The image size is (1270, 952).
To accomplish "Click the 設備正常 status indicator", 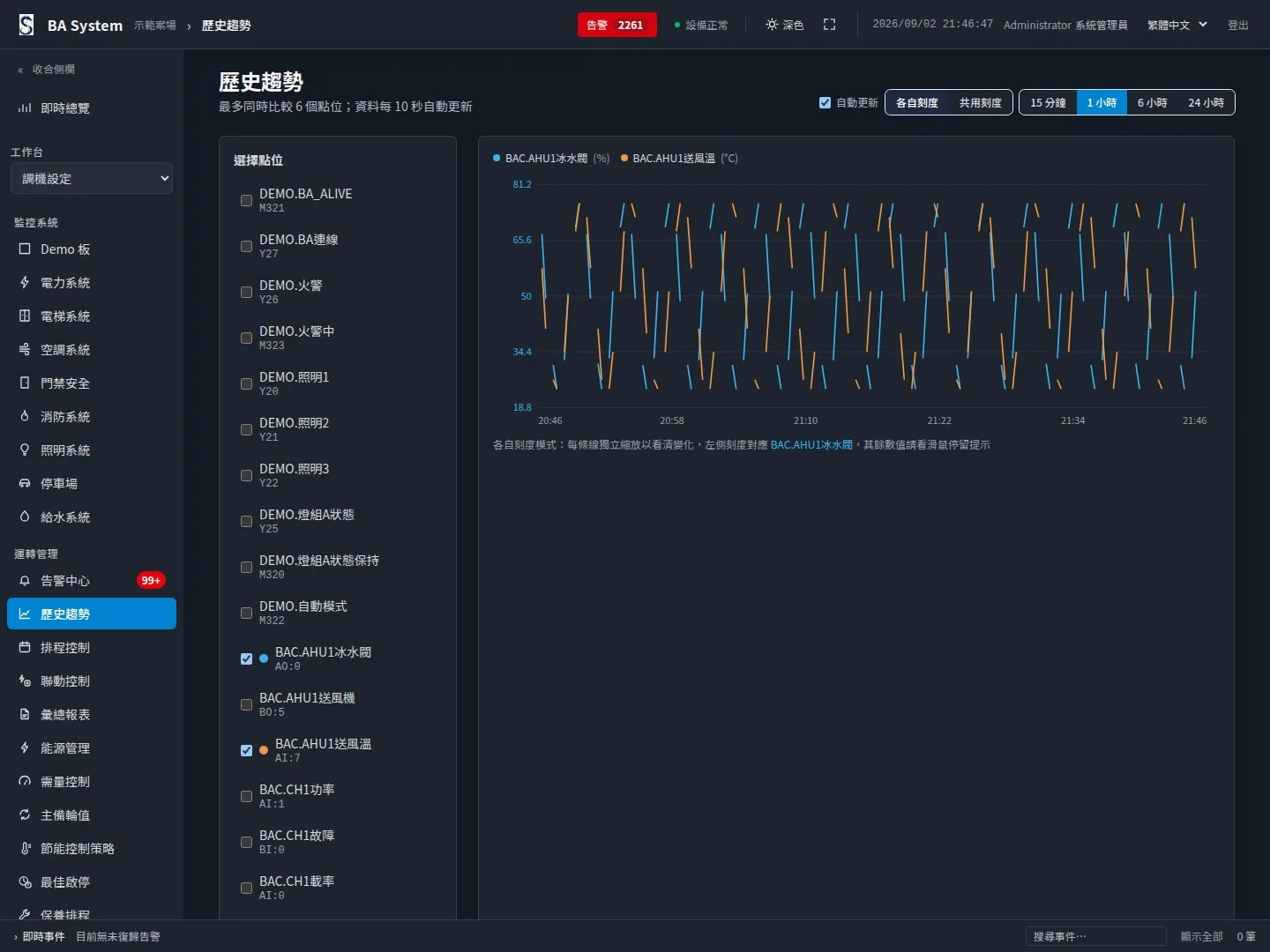I will [701, 26].
